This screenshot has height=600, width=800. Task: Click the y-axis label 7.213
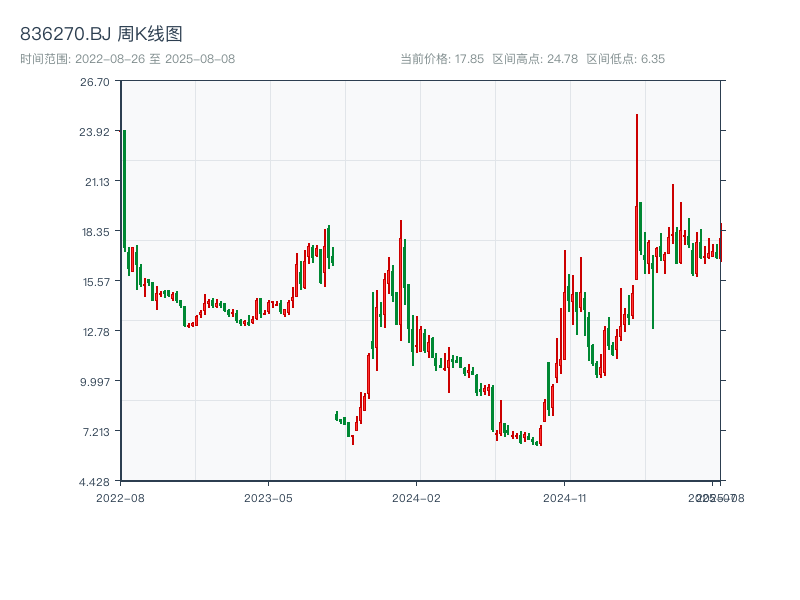coord(96,432)
